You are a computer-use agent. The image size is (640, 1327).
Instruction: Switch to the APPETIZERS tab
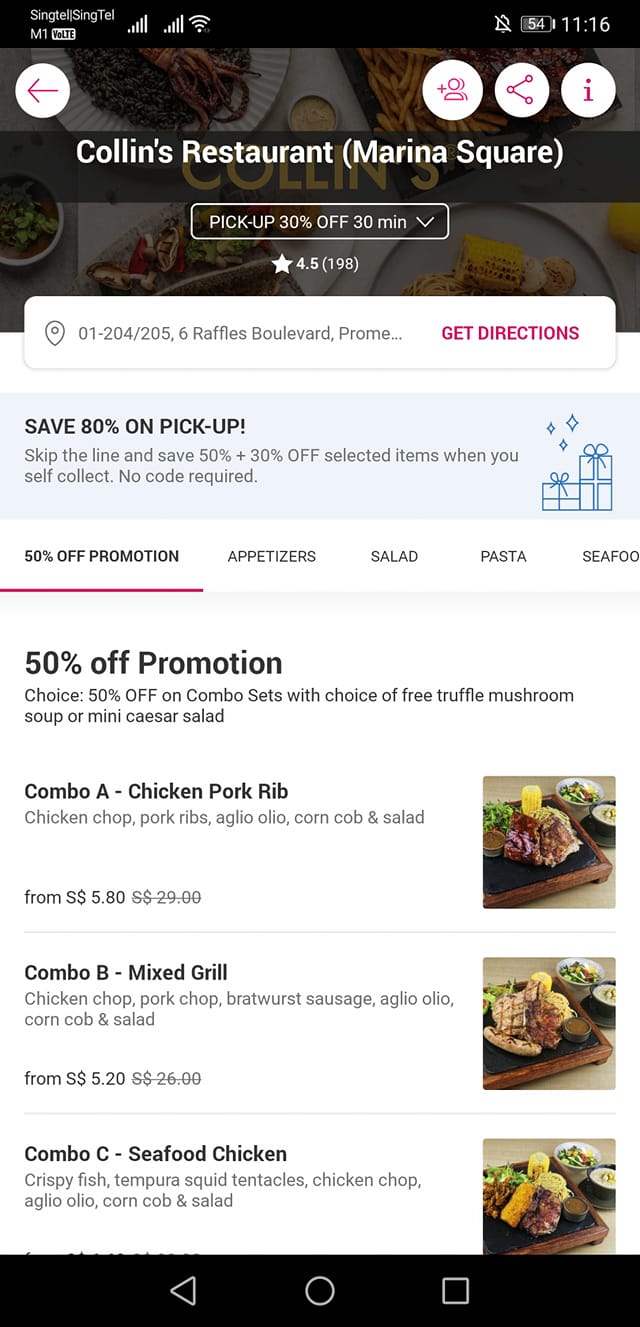(x=271, y=556)
